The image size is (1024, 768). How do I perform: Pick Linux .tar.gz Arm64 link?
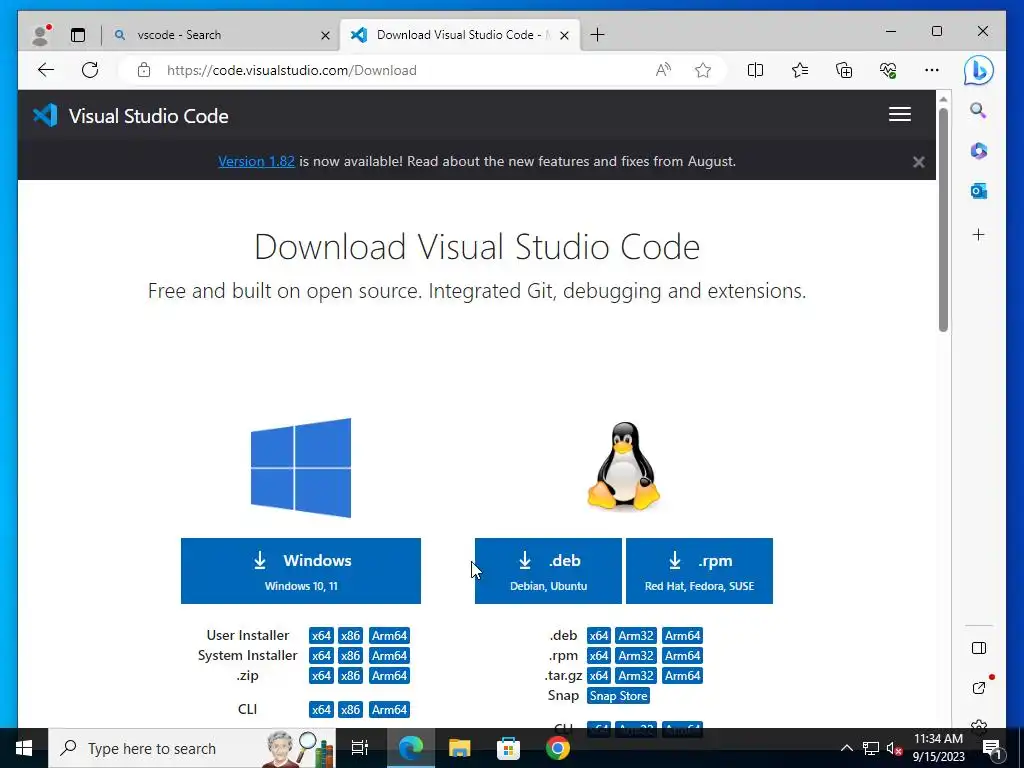[682, 676]
